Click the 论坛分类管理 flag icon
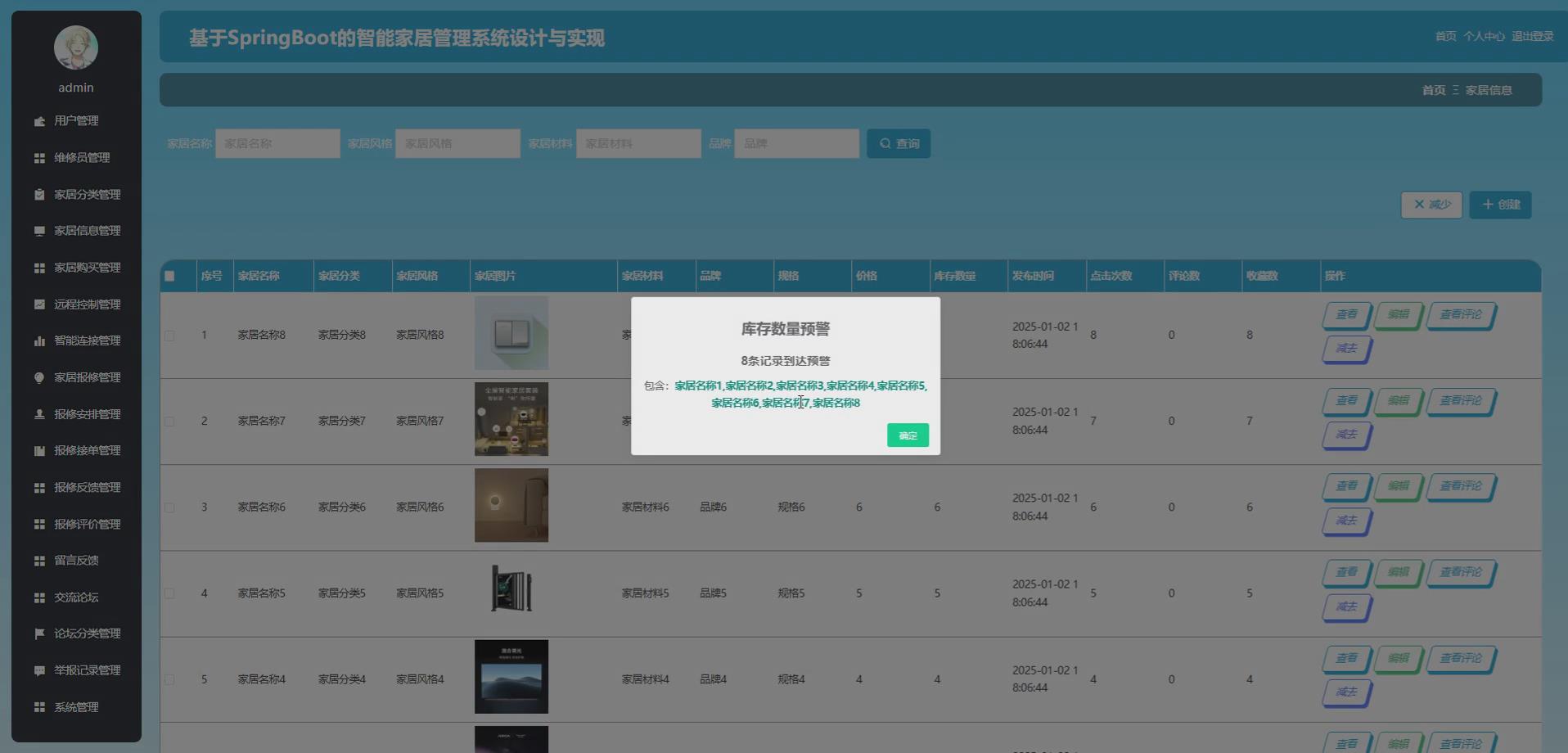1568x753 pixels. (x=39, y=634)
